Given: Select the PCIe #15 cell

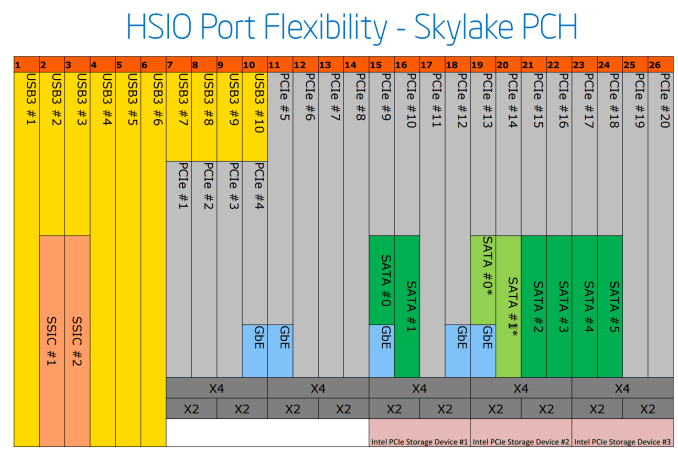Looking at the screenshot, I should coord(534,154).
